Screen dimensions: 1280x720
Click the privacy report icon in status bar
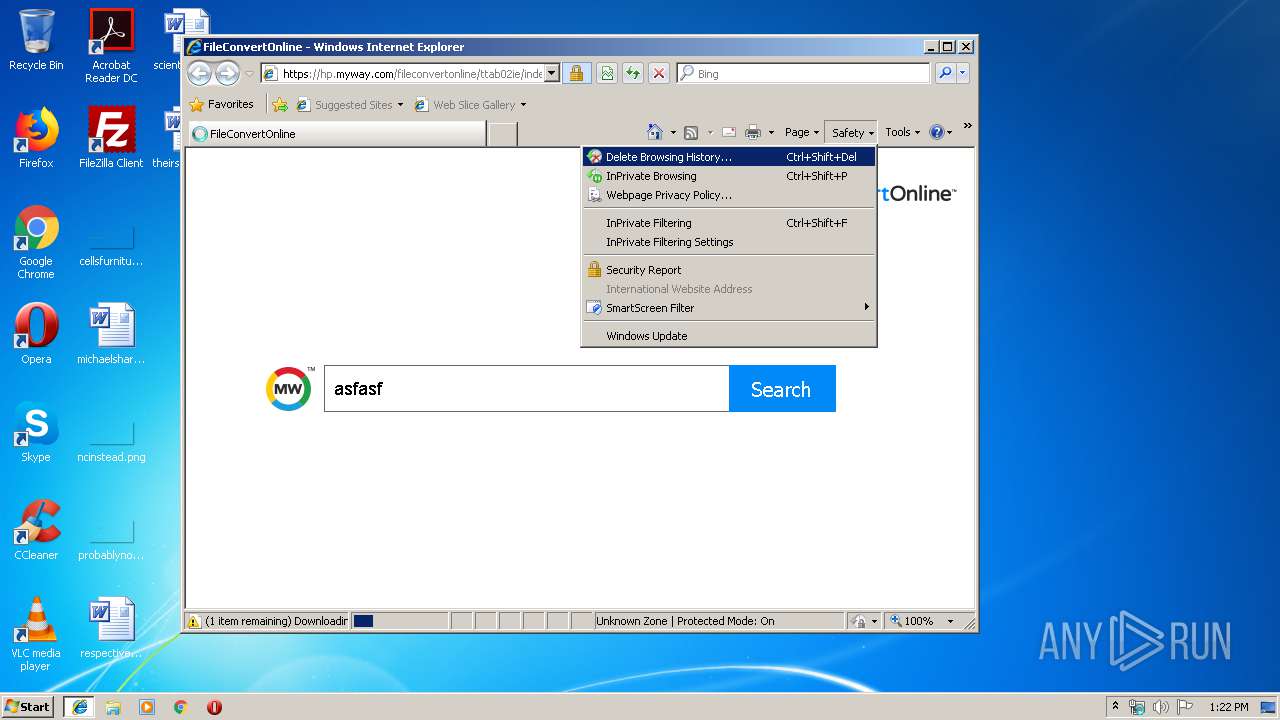(x=859, y=621)
